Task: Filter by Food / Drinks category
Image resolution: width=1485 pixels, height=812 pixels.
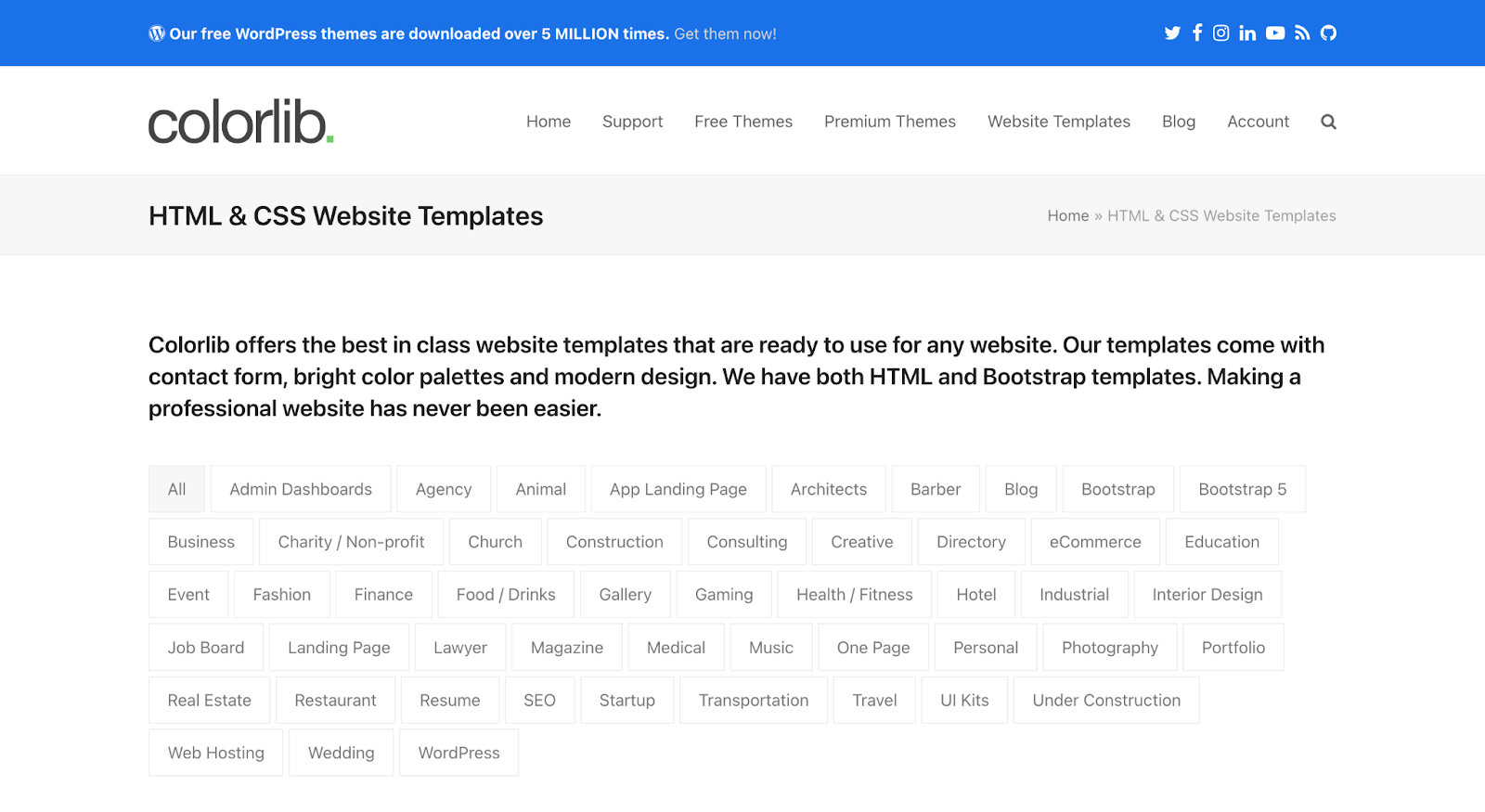Action: click(x=506, y=595)
